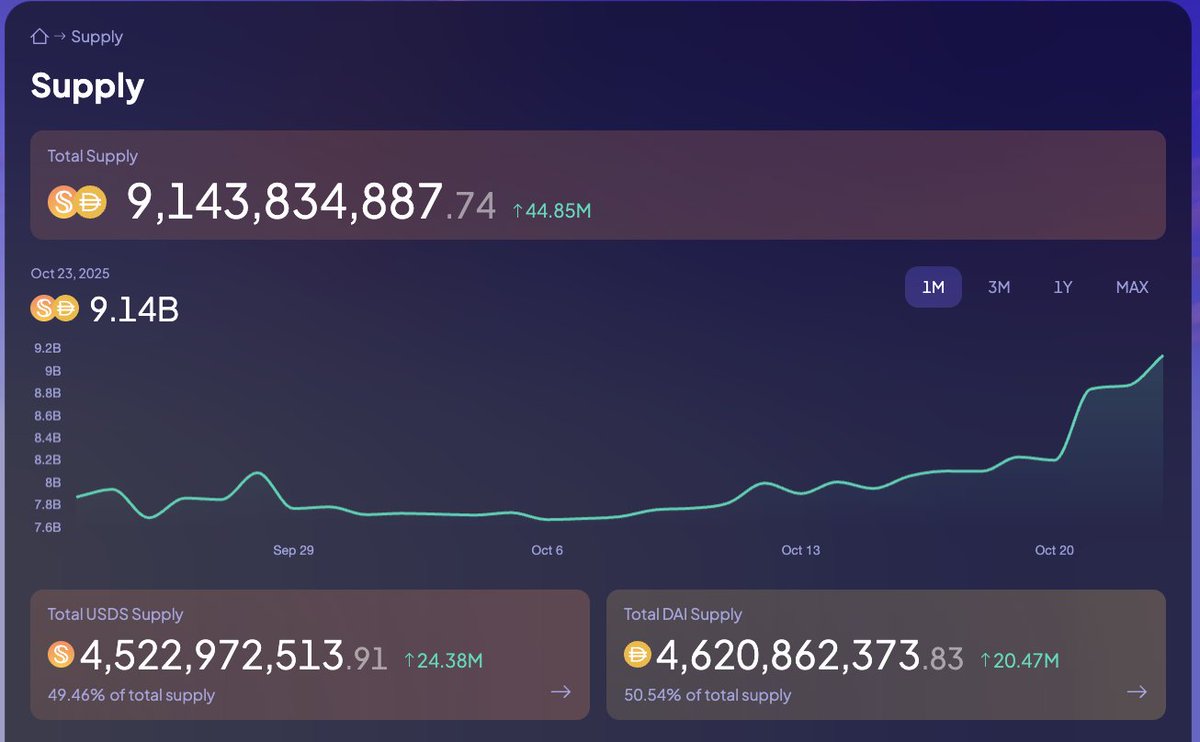Click the 8.8B y-axis label
Viewport: 1200px width, 742px height.
click(48, 393)
